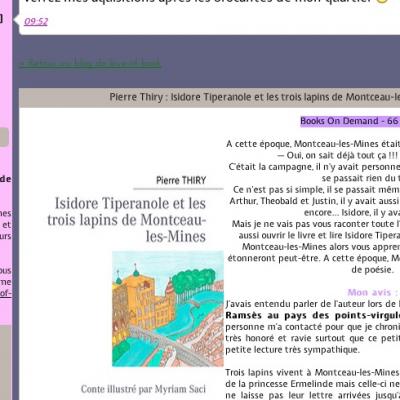Open the underlined sidebar link ending in 'of-'
The image size is (400, 400).
click(6, 293)
